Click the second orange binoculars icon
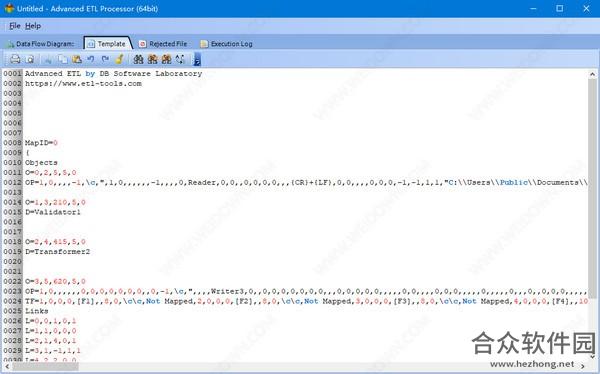This screenshot has height=374, width=600. (x=152, y=59)
